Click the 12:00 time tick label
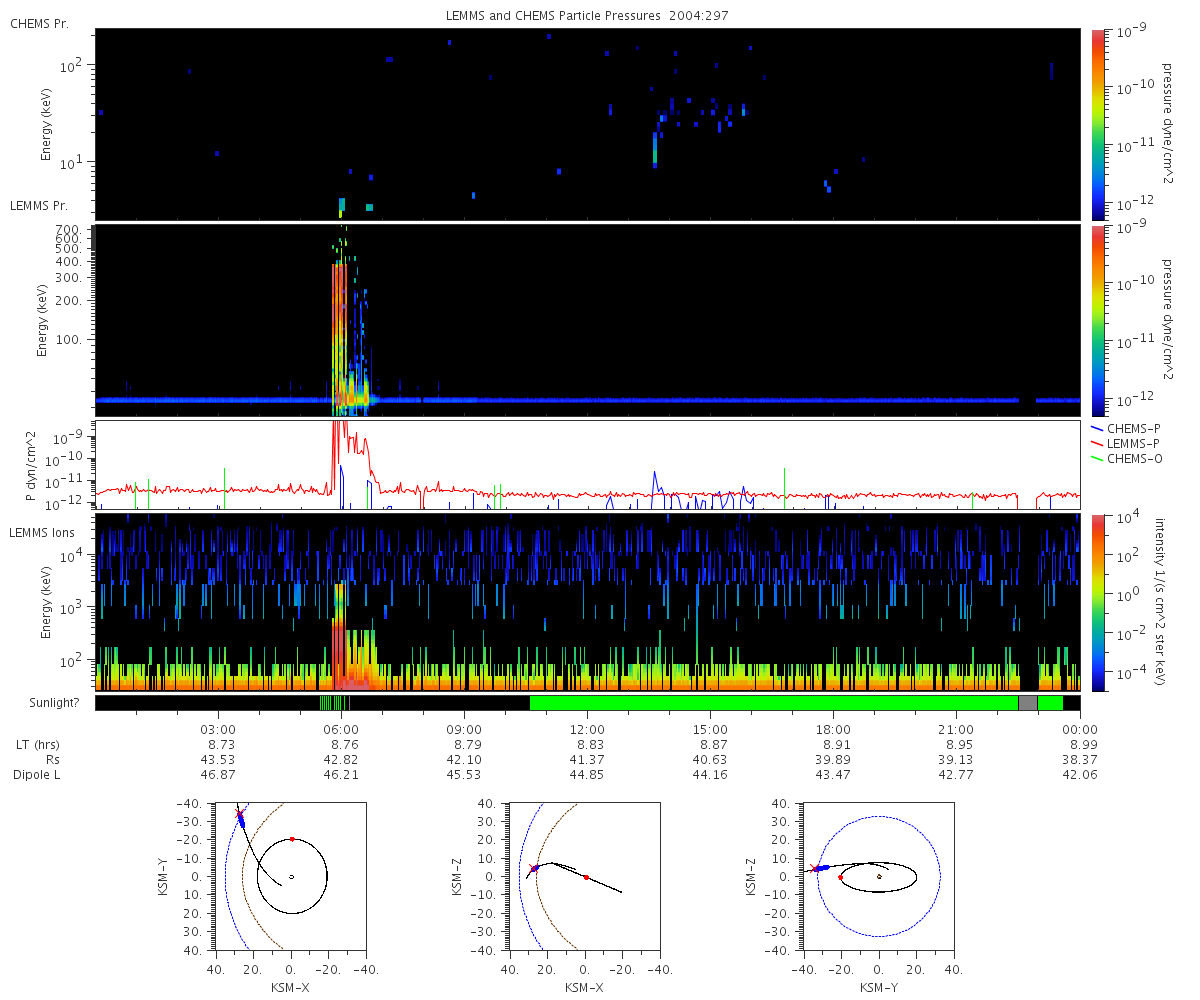 pos(587,728)
